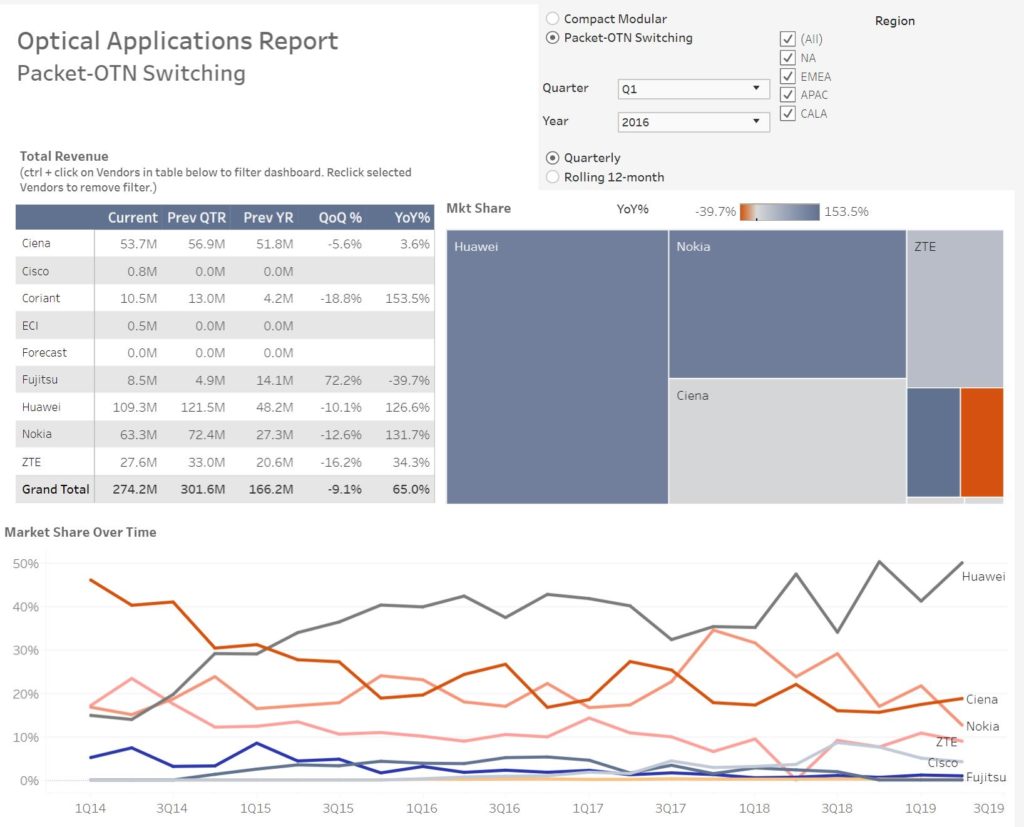Toggle the APAC region checkbox

pos(788,95)
